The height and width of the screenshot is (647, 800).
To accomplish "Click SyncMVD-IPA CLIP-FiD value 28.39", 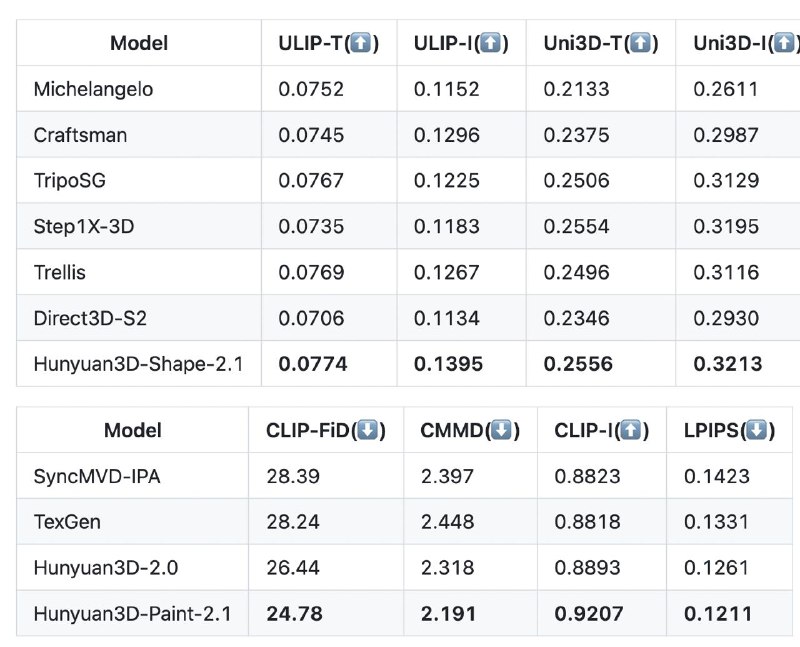I will point(293,477).
